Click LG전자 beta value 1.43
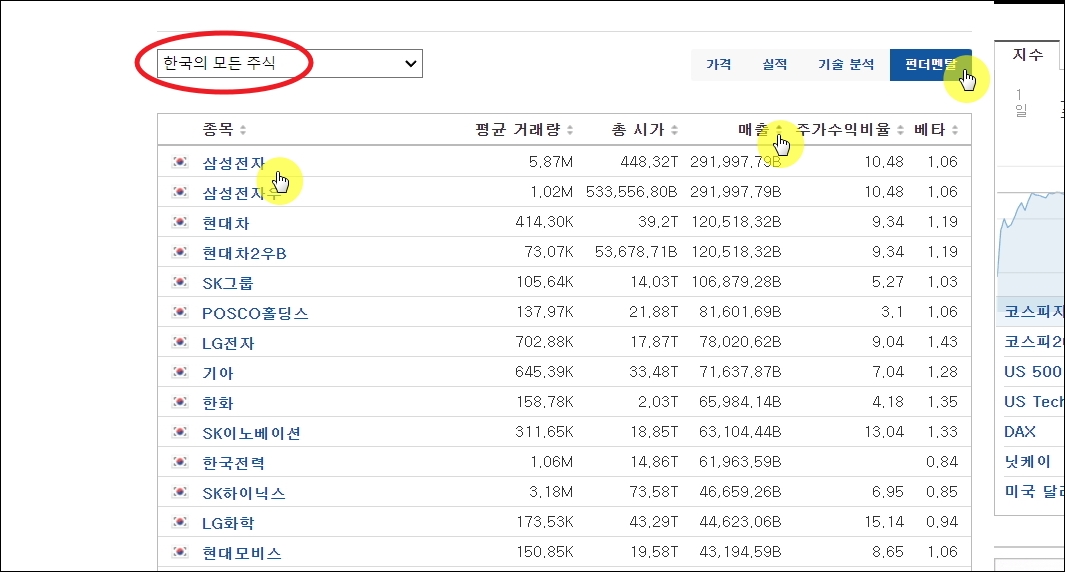Image resolution: width=1065 pixels, height=572 pixels. point(943,342)
